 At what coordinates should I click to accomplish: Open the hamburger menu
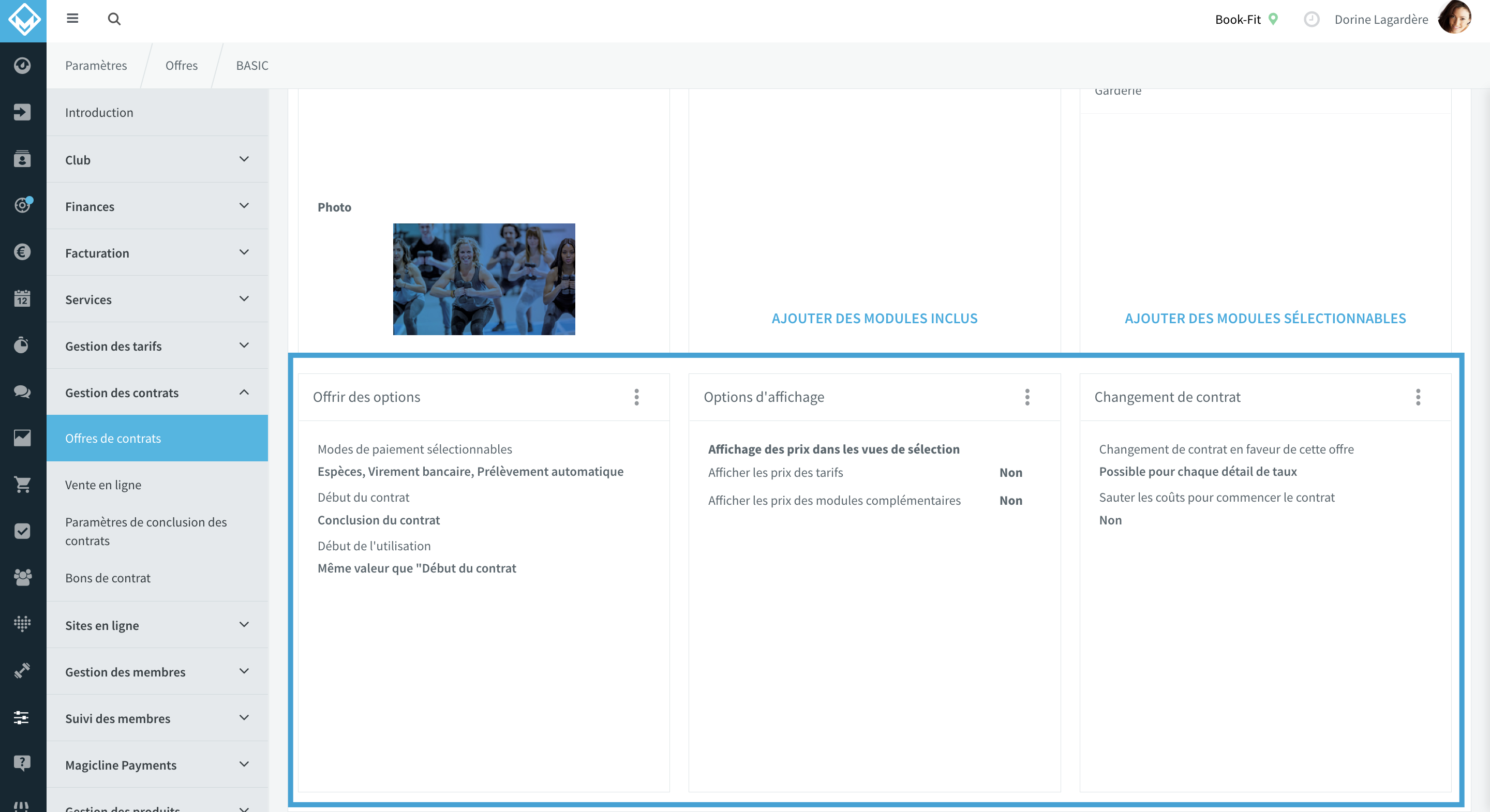pyautogui.click(x=72, y=19)
